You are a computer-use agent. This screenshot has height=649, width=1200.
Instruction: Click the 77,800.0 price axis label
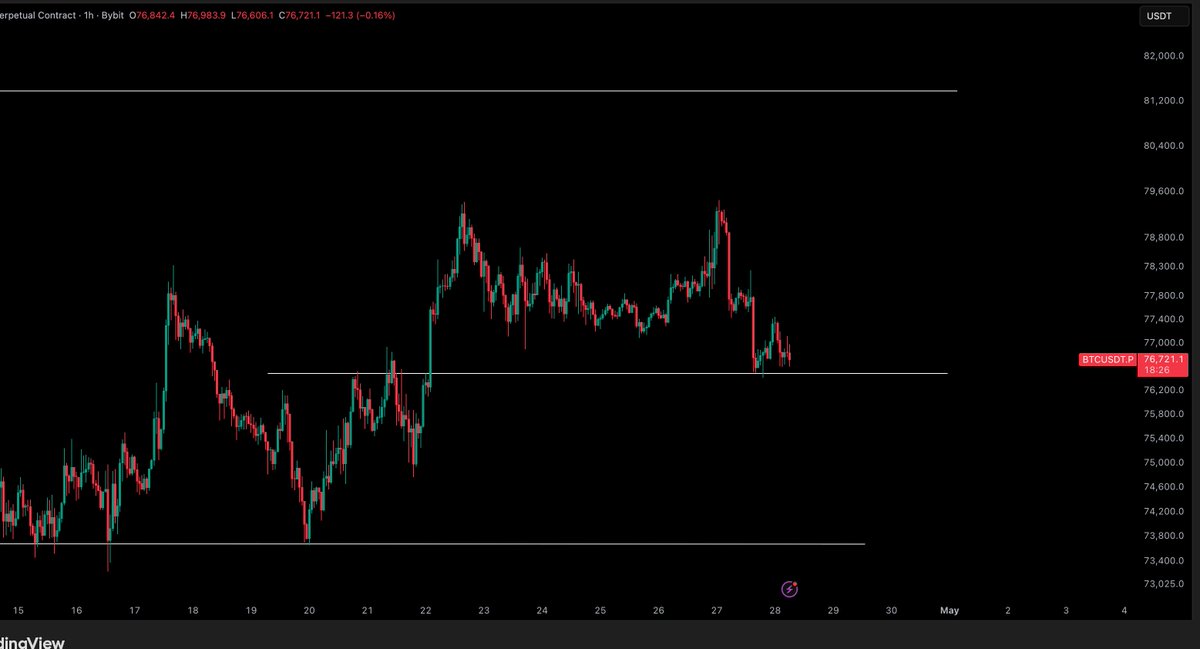click(x=1163, y=296)
